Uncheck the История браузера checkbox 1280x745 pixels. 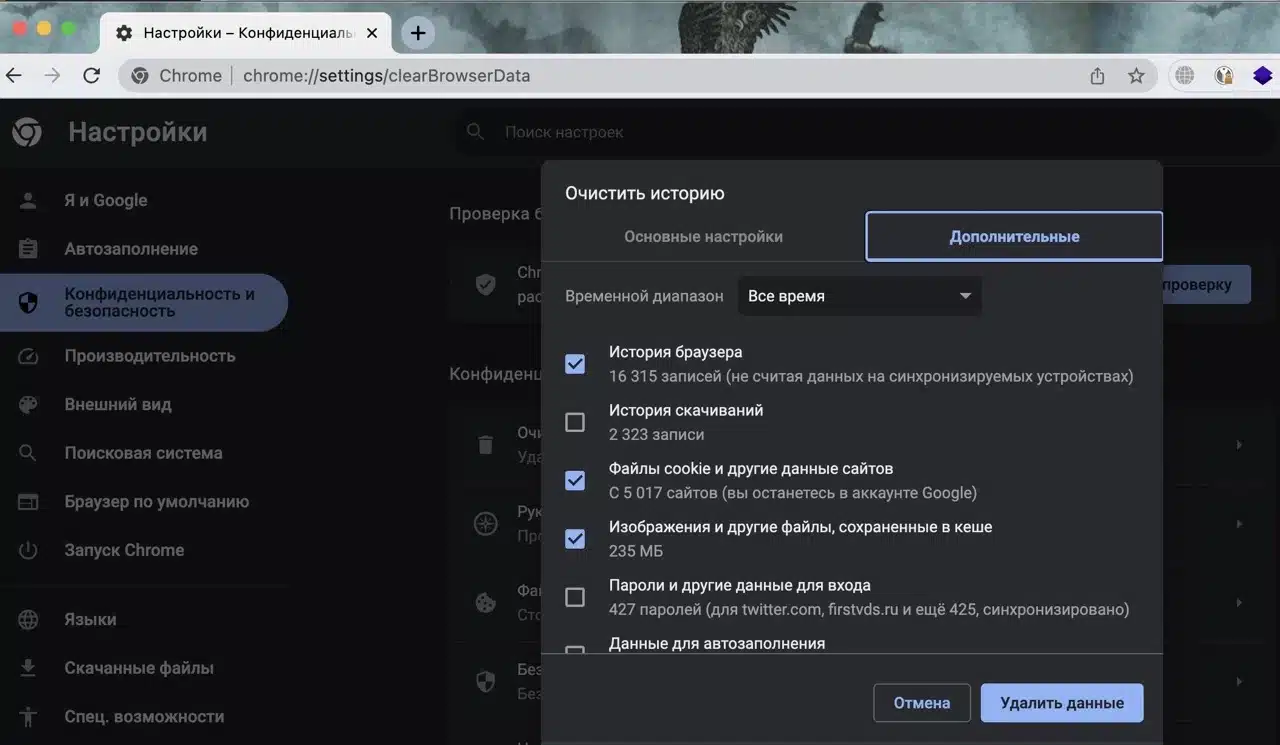[575, 364]
